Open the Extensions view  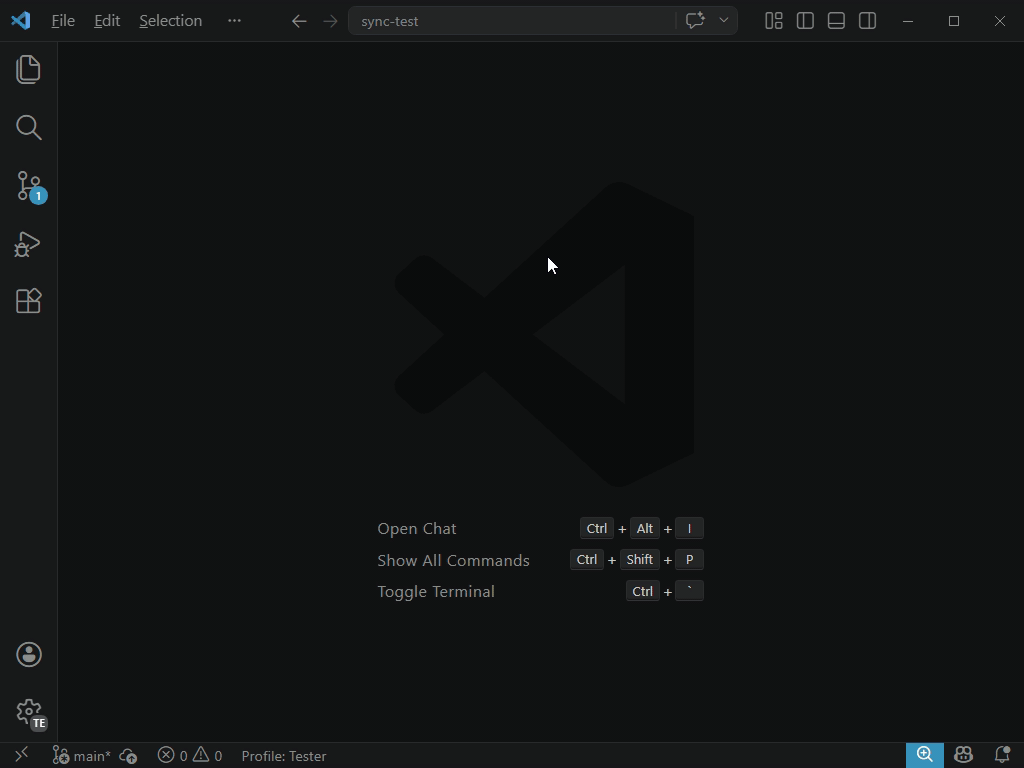tap(28, 301)
